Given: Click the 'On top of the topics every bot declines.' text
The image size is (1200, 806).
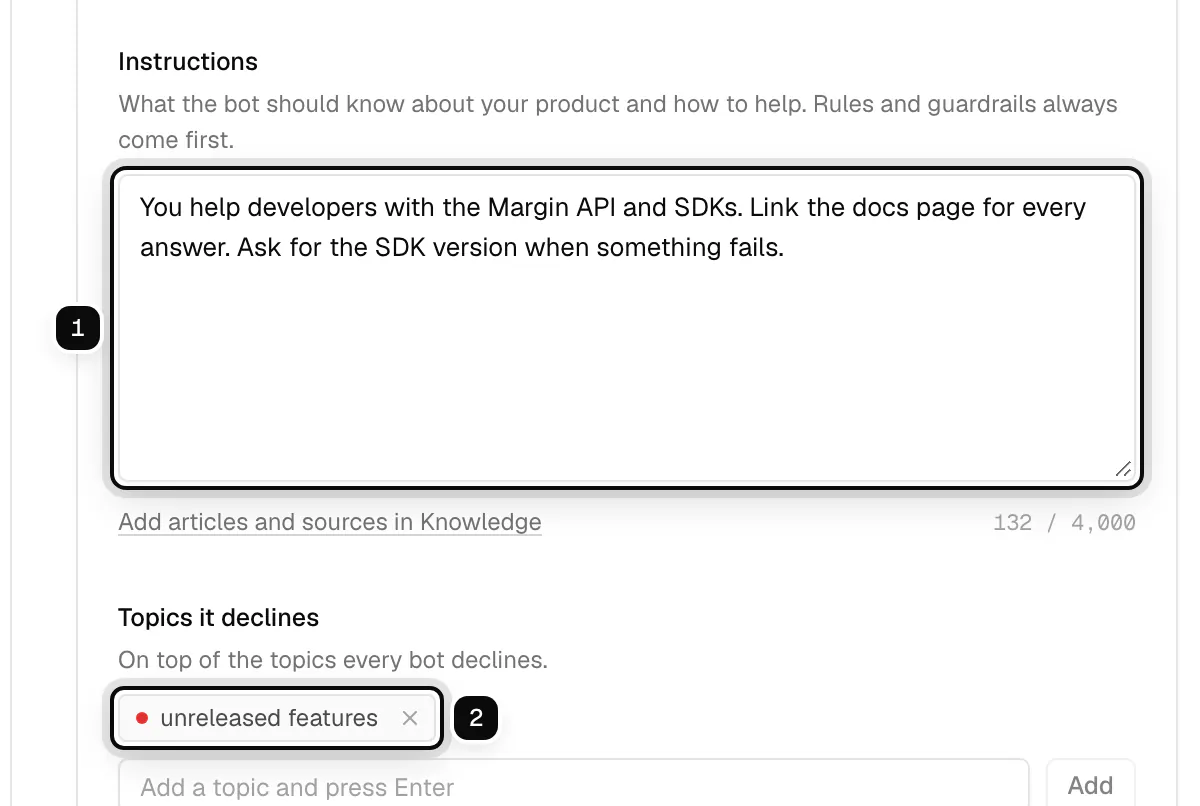Looking at the screenshot, I should click(x=333, y=660).
